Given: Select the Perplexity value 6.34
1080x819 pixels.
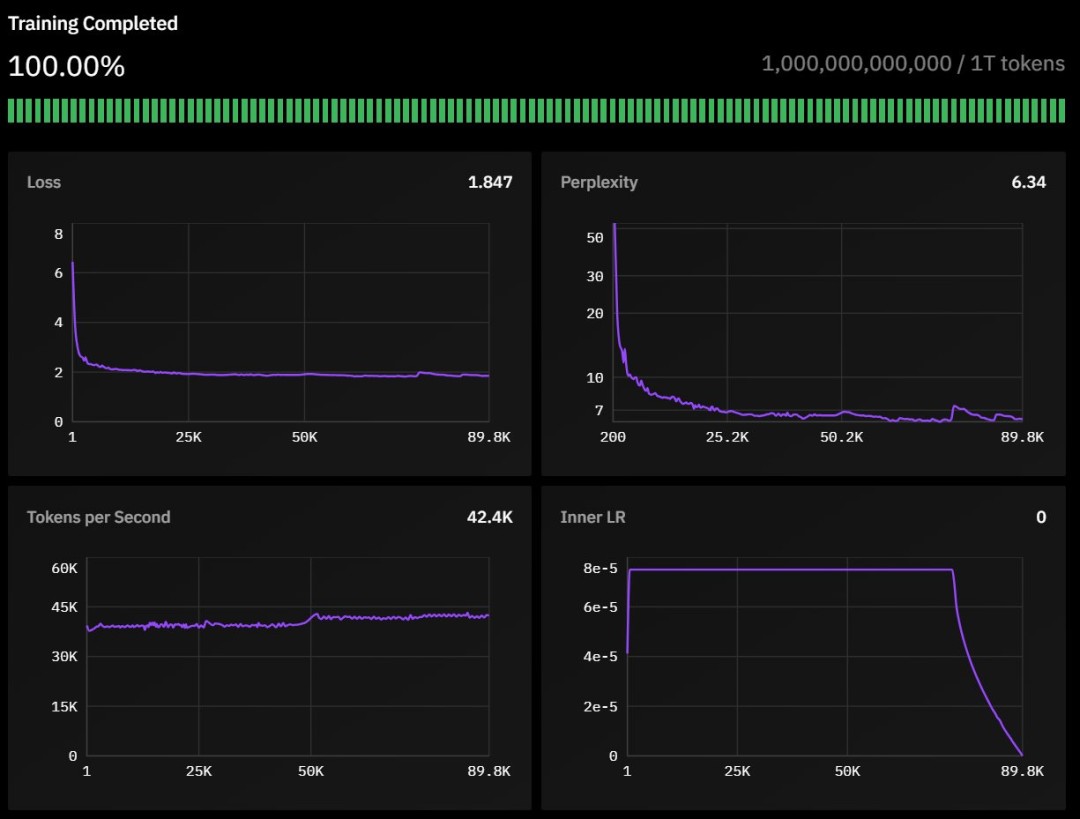Looking at the screenshot, I should [x=1028, y=182].
